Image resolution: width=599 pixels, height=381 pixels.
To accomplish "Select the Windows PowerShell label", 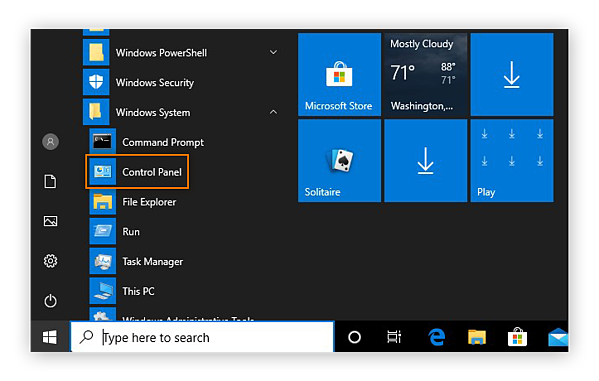I will coord(161,53).
